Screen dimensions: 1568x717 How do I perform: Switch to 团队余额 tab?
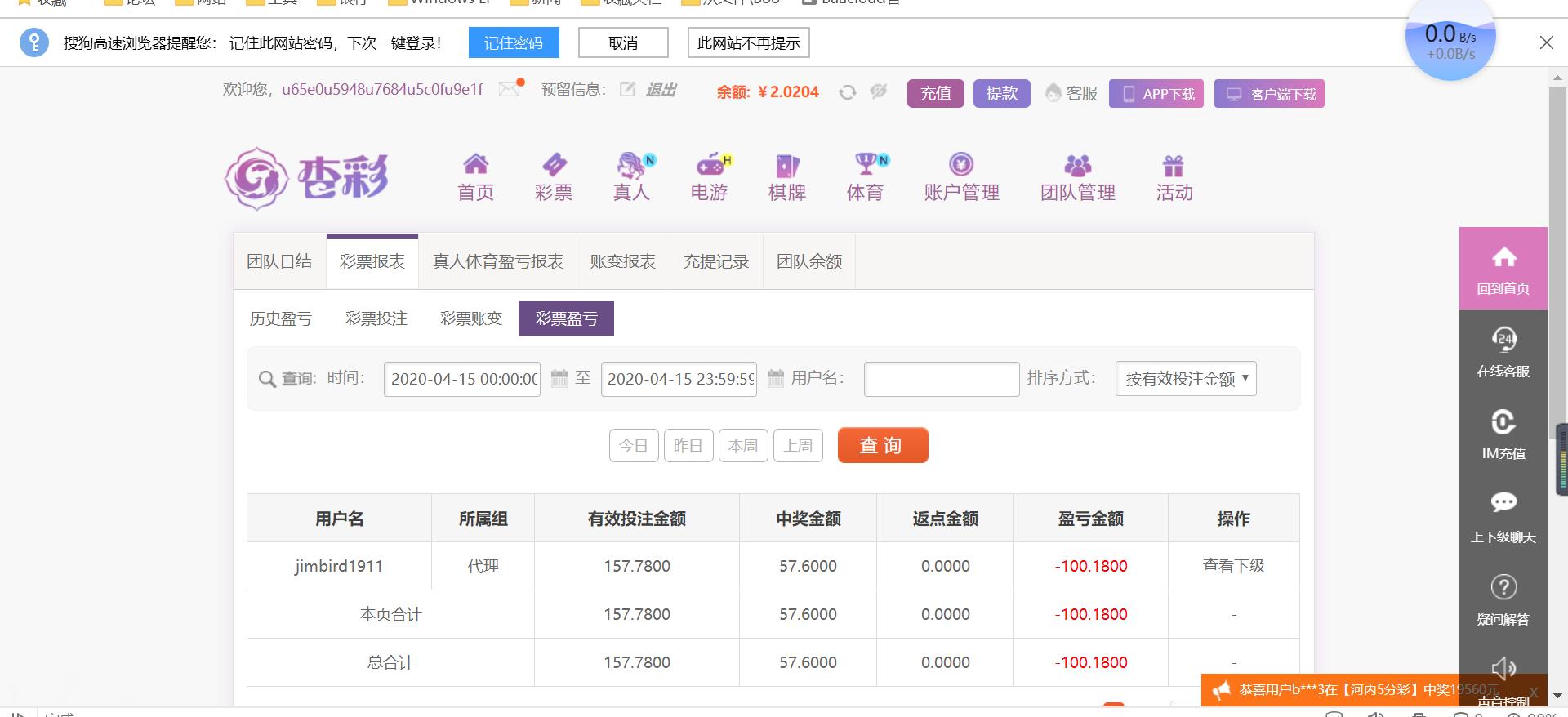809,261
